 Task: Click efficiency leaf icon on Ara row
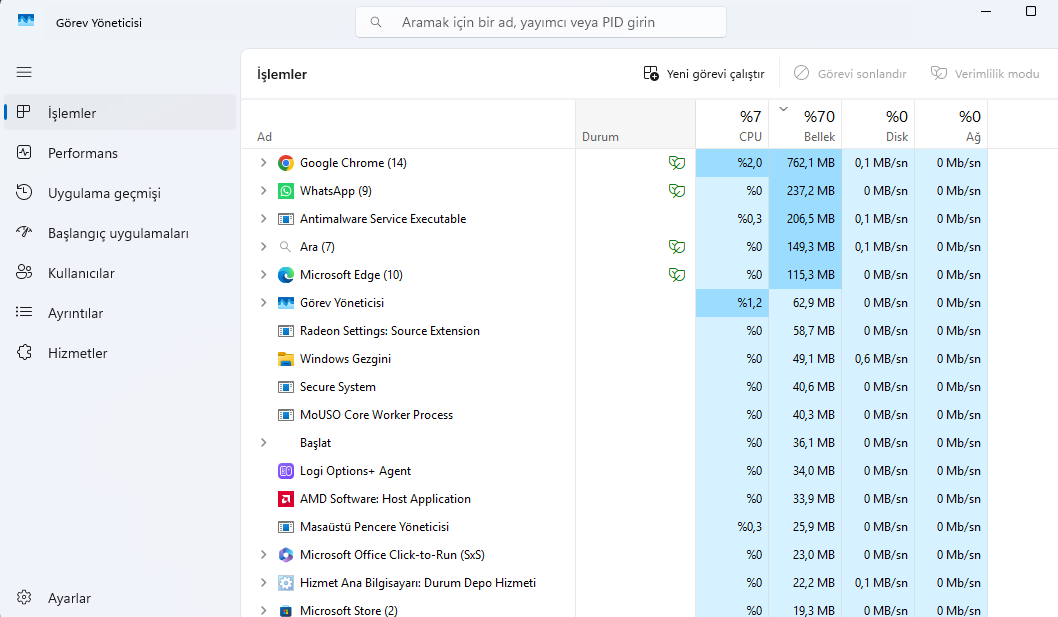(677, 246)
